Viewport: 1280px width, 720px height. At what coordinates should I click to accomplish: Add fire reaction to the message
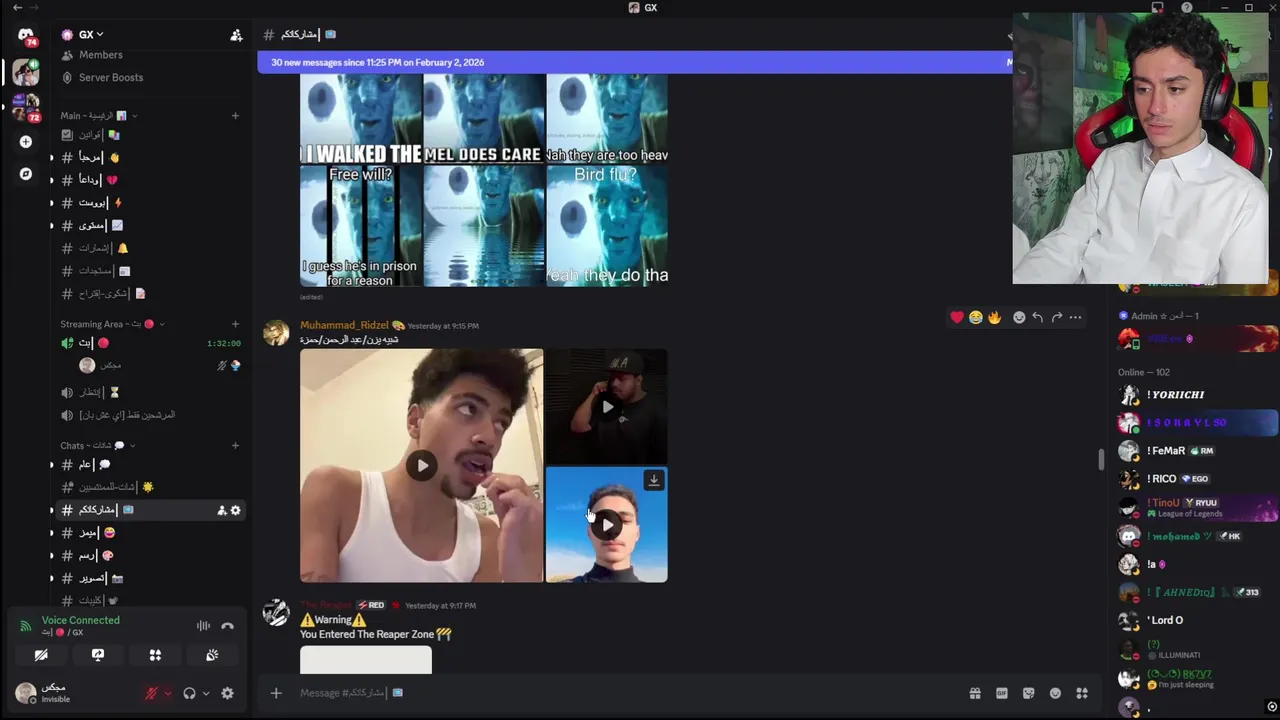click(x=994, y=317)
